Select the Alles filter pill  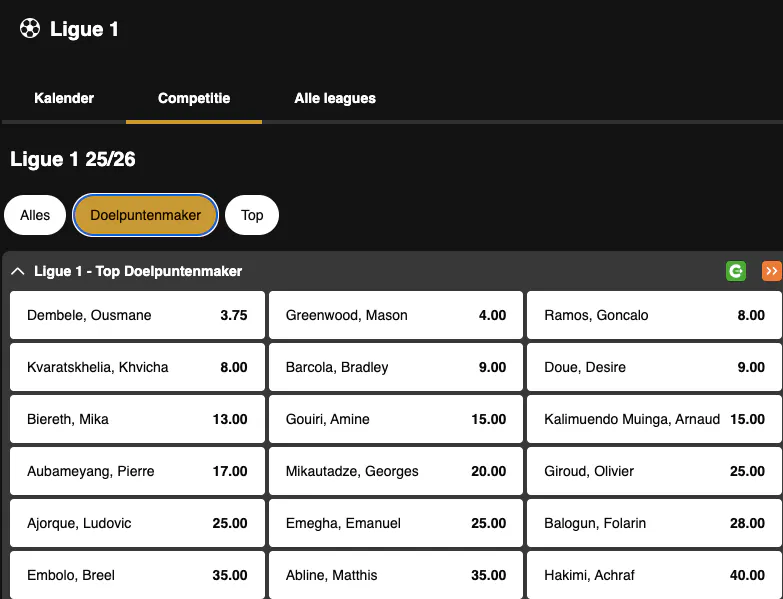click(35, 215)
